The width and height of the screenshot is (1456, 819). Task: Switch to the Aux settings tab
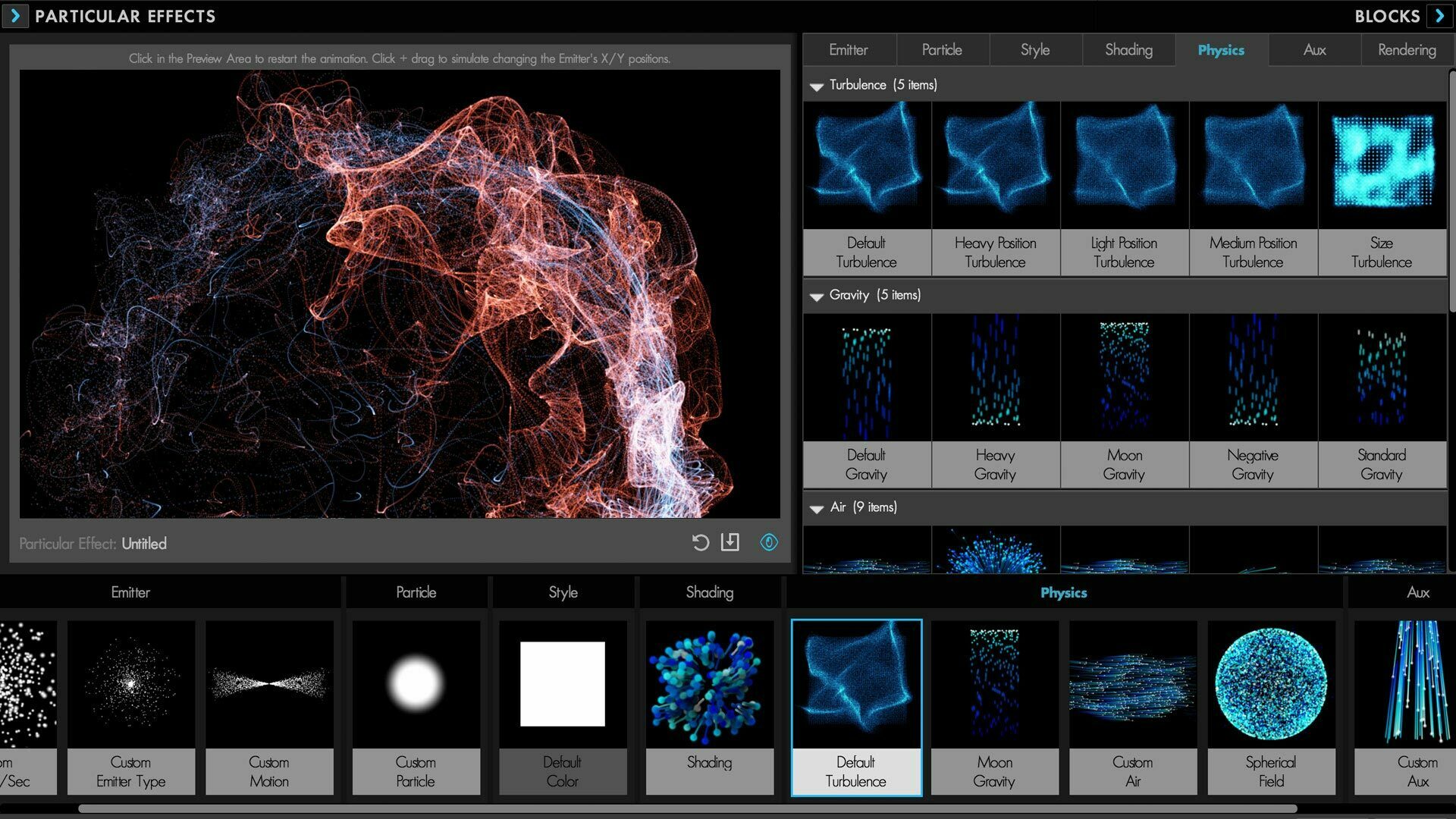pyautogui.click(x=1314, y=50)
